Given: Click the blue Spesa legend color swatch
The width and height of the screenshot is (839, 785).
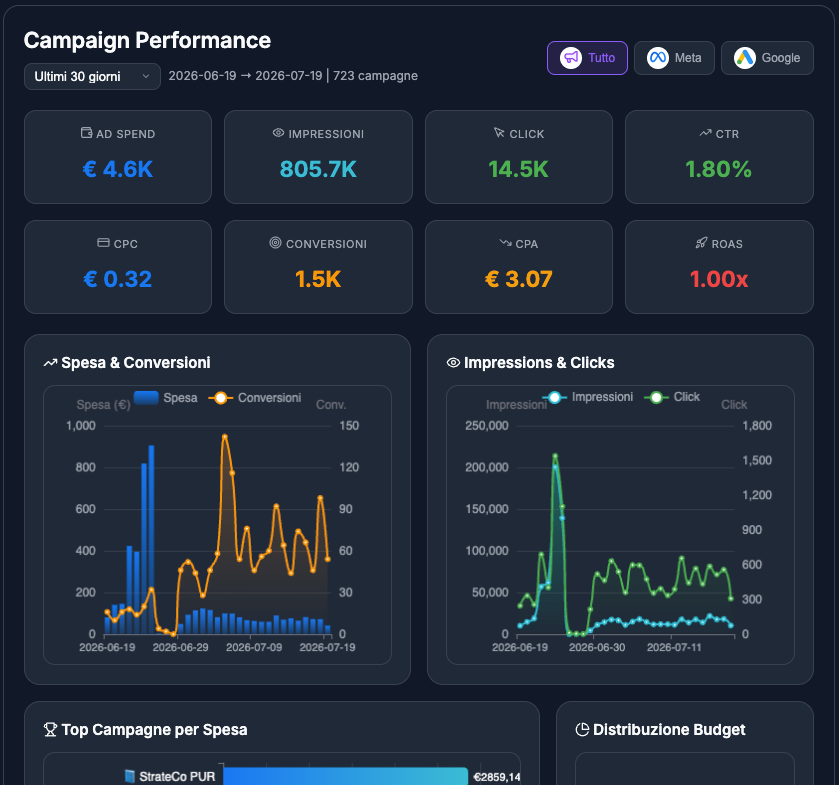Looking at the screenshot, I should 146,398.
